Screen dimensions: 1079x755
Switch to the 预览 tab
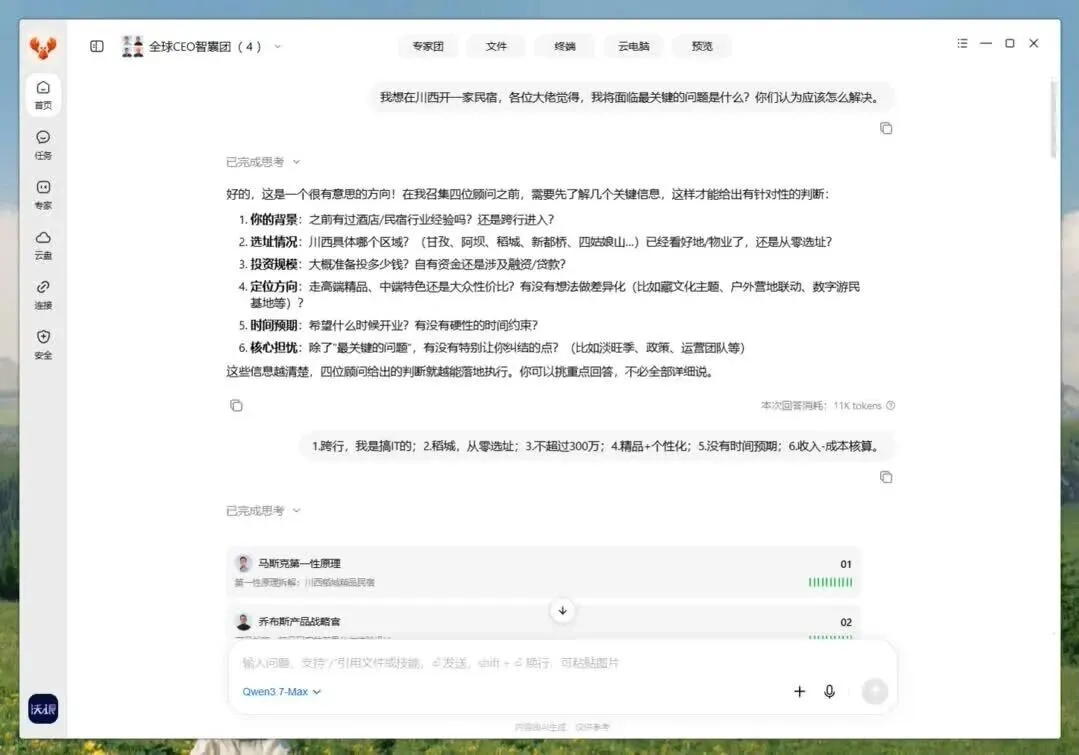coord(702,46)
